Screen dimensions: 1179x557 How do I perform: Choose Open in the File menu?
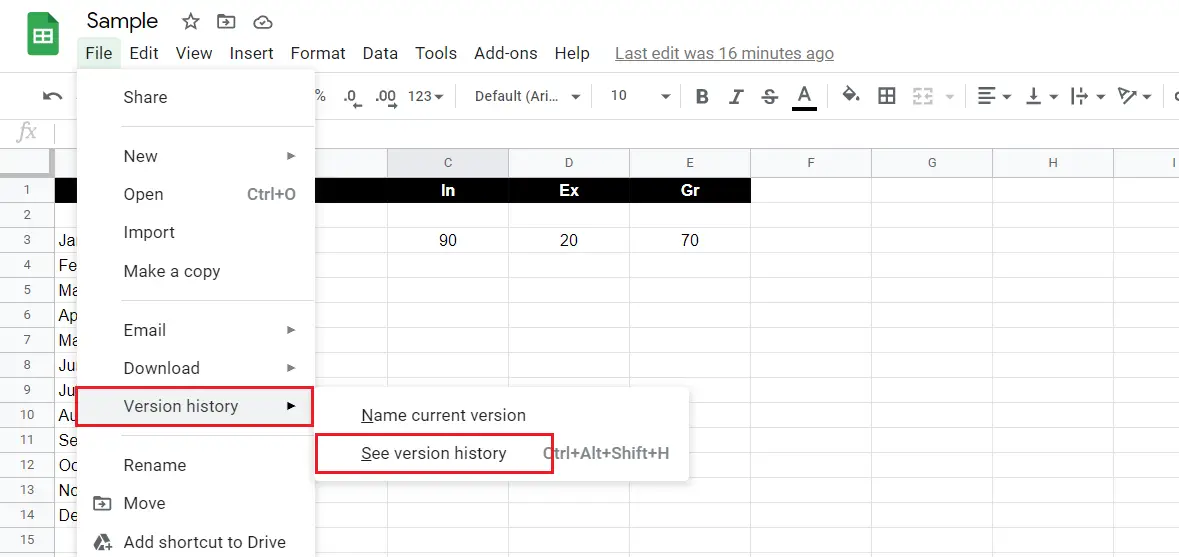tap(195, 194)
